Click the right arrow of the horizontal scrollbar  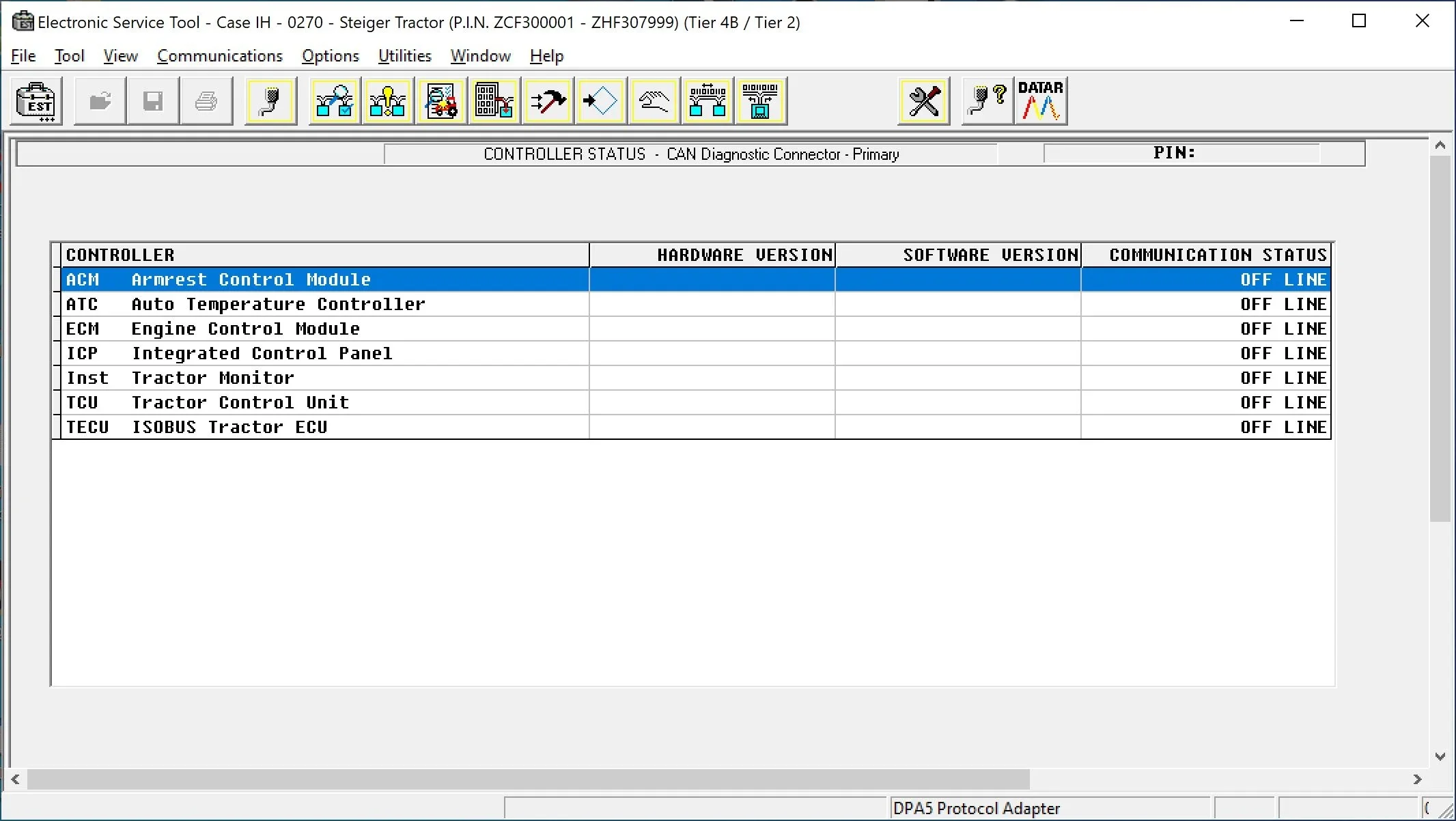coord(1417,779)
